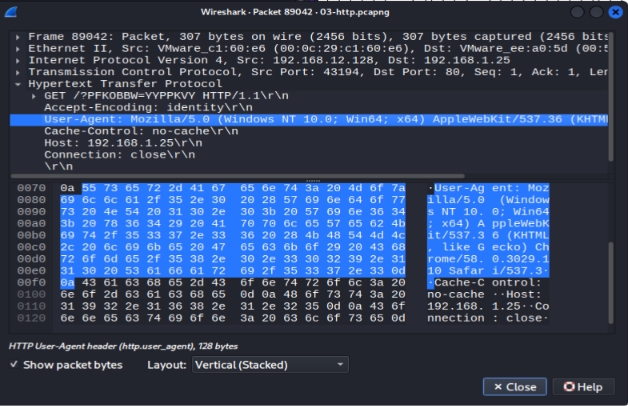Click the Help button

[x=583, y=387]
